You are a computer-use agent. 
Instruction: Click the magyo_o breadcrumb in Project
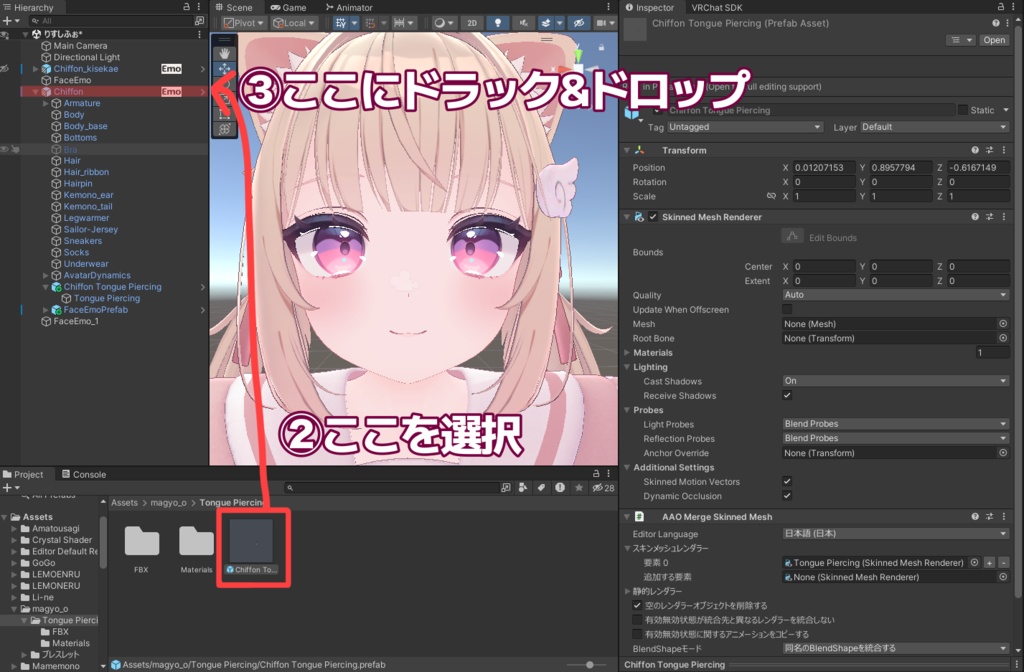coord(168,502)
